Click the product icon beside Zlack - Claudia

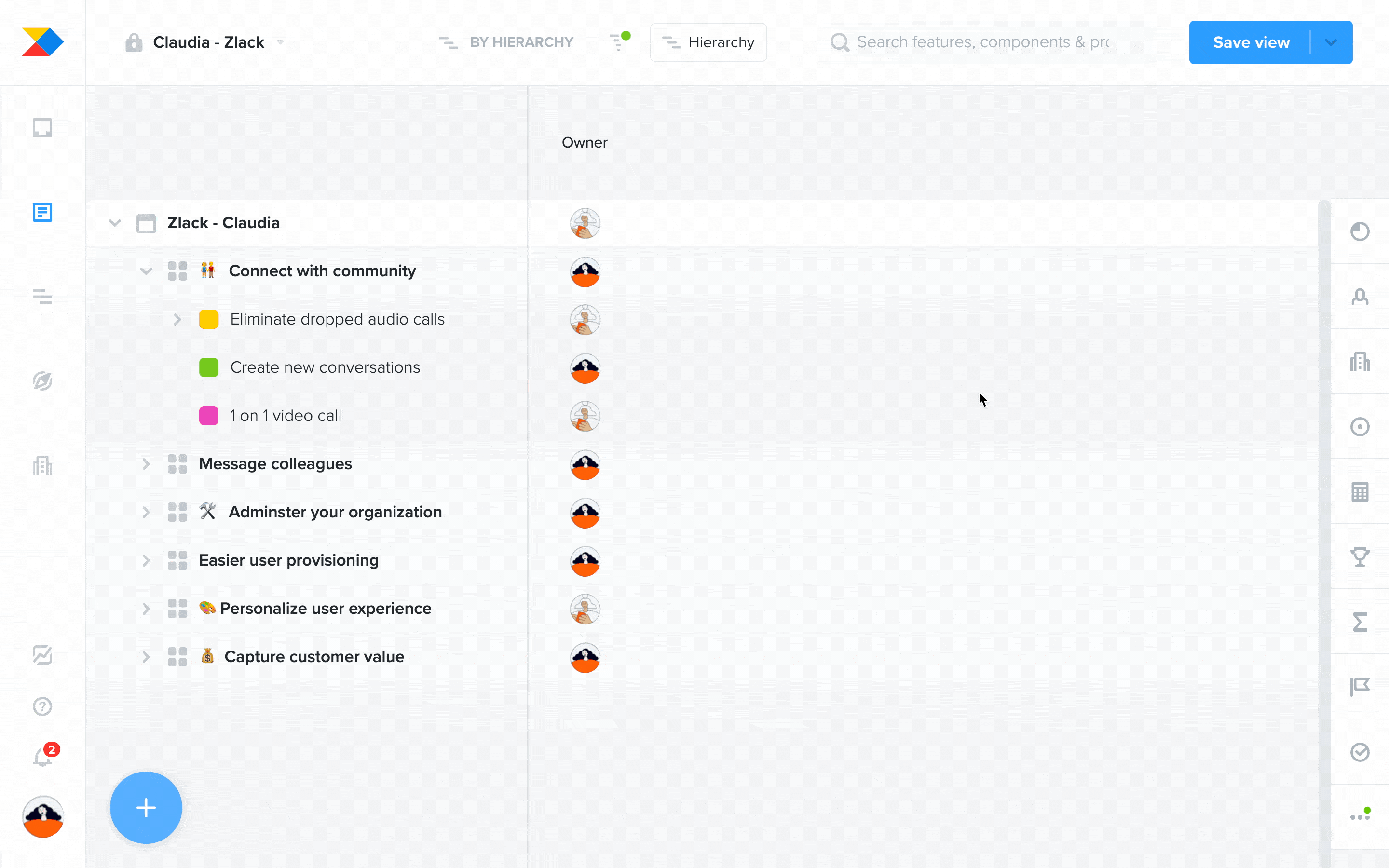point(146,223)
